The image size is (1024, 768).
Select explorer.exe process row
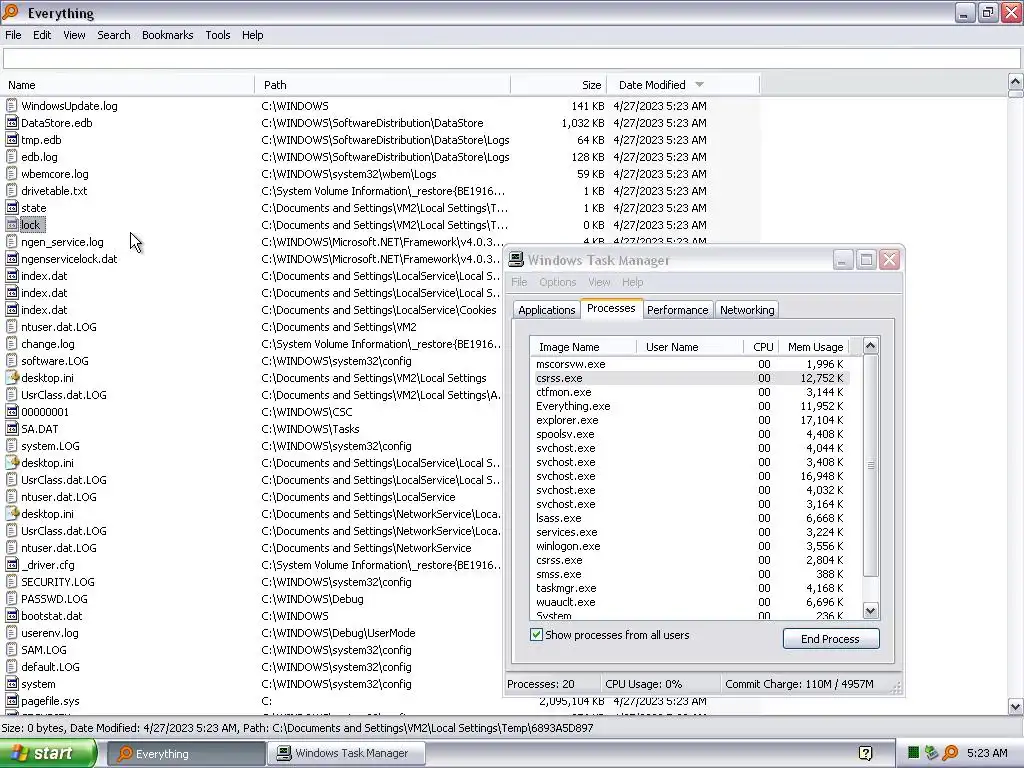(690, 420)
